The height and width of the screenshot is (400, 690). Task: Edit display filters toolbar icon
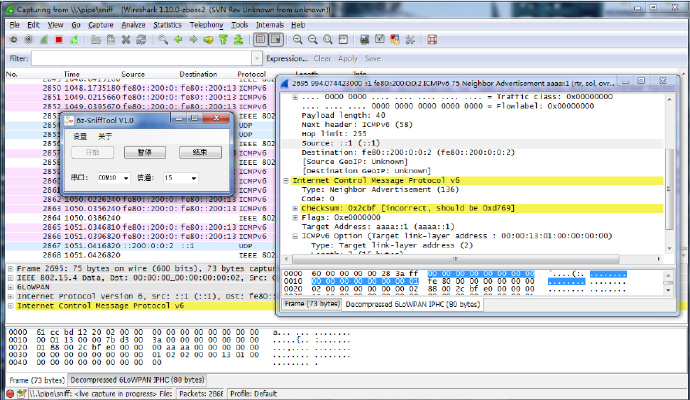[x=380, y=40]
